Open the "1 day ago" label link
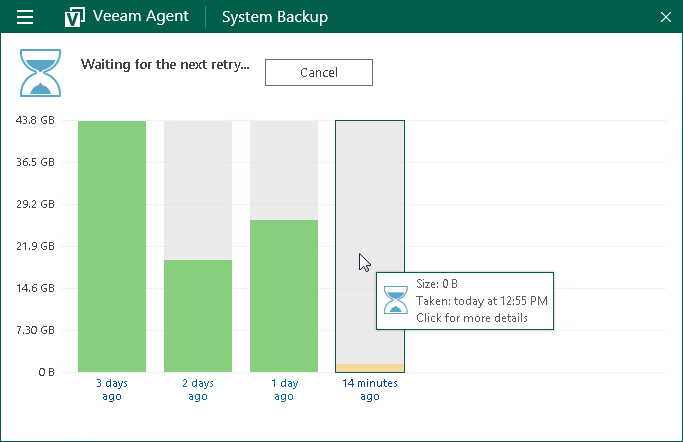 click(x=284, y=390)
